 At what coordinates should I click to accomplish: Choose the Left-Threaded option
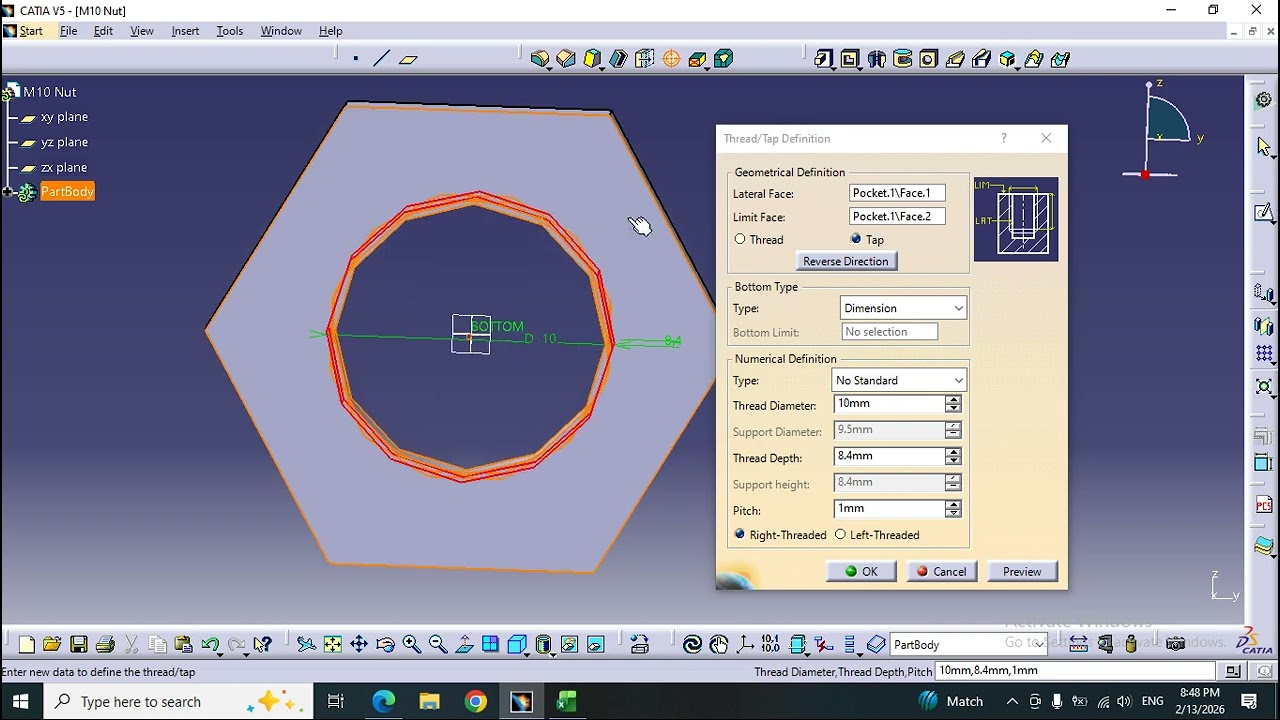click(840, 535)
